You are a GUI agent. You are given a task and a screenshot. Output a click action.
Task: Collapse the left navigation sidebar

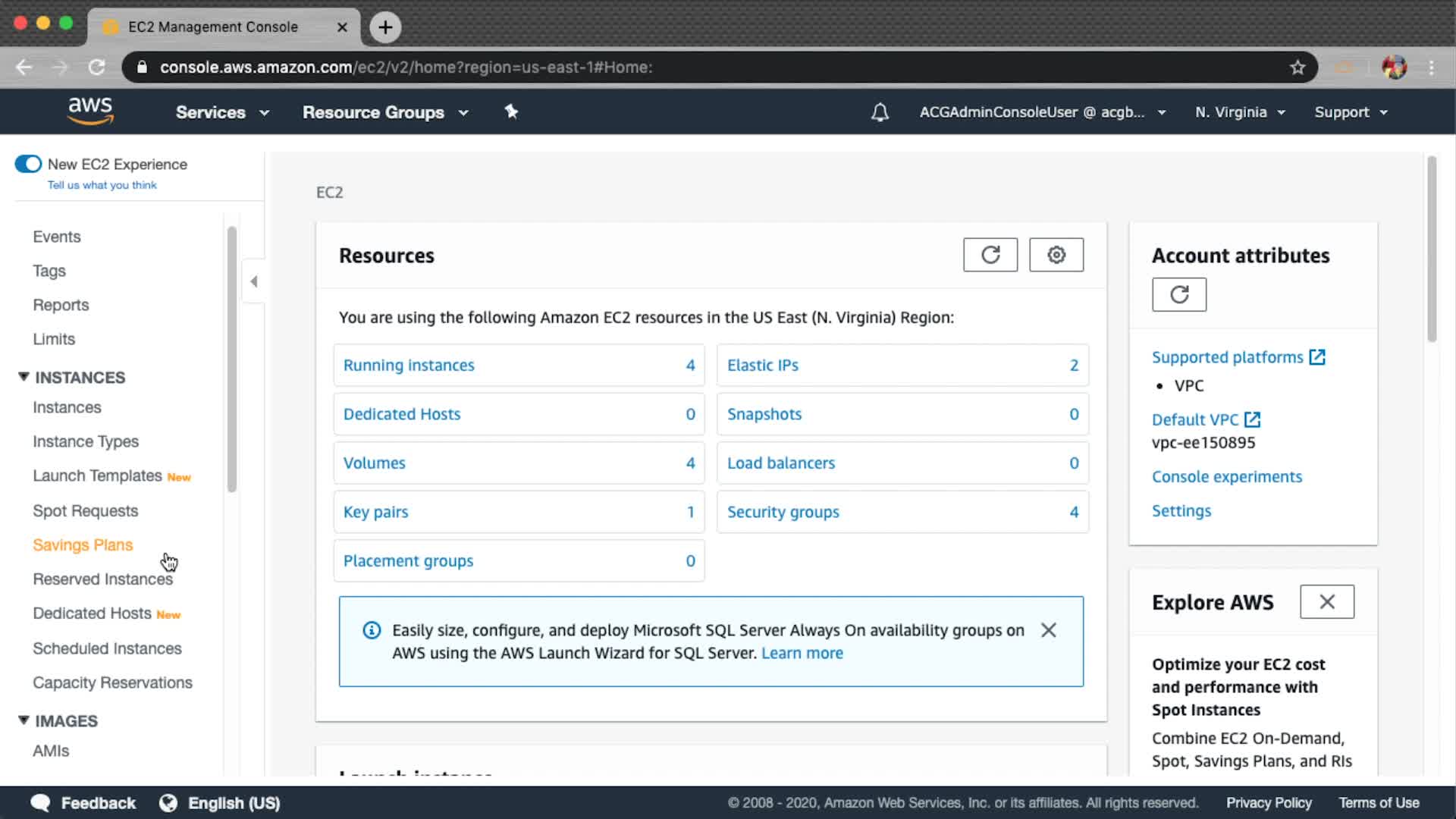[254, 281]
